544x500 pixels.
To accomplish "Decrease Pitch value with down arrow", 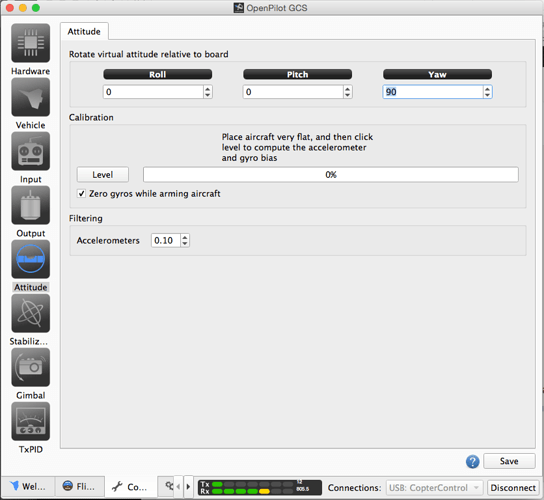I will [x=347, y=95].
